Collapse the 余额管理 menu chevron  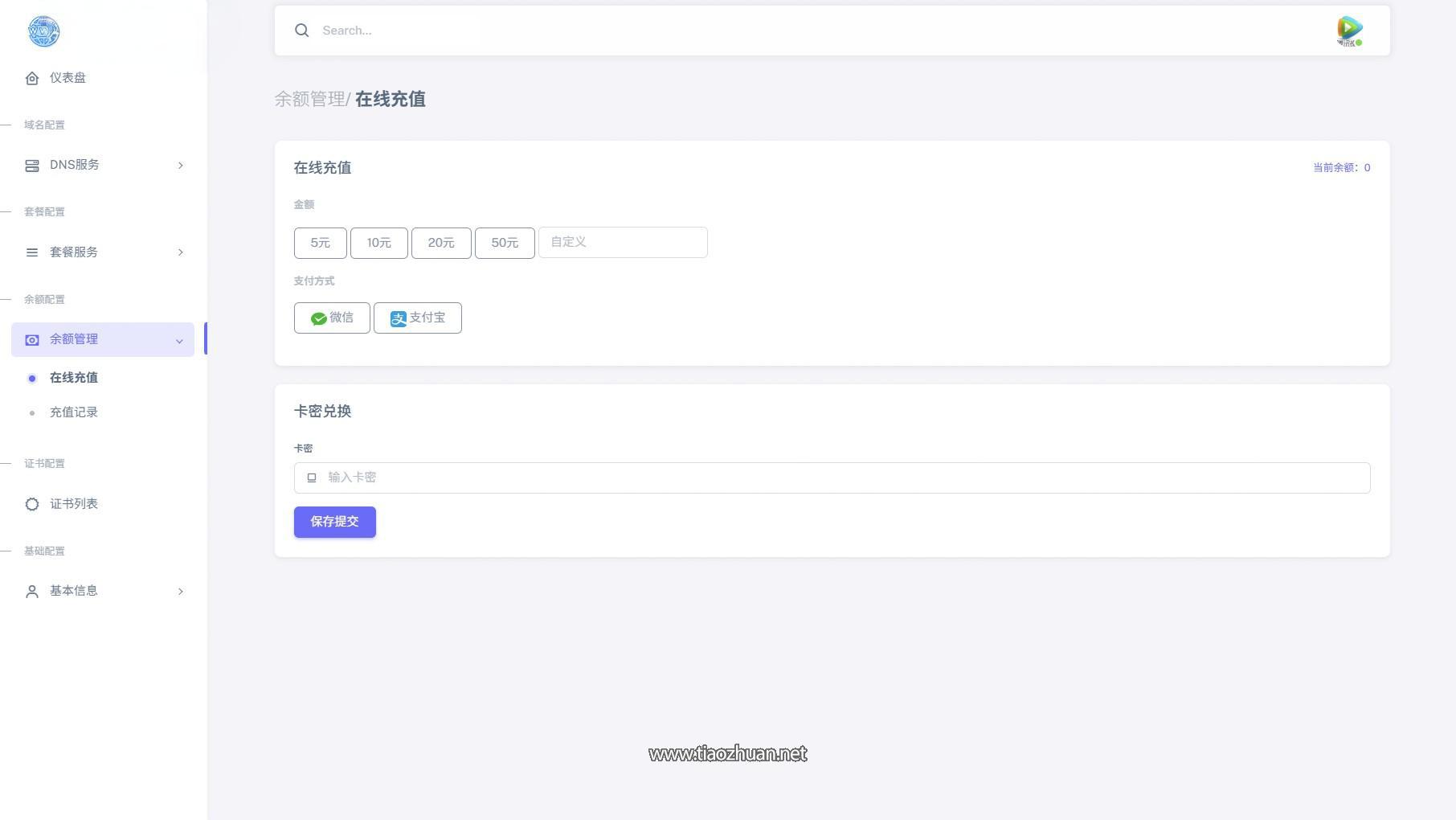coord(179,341)
